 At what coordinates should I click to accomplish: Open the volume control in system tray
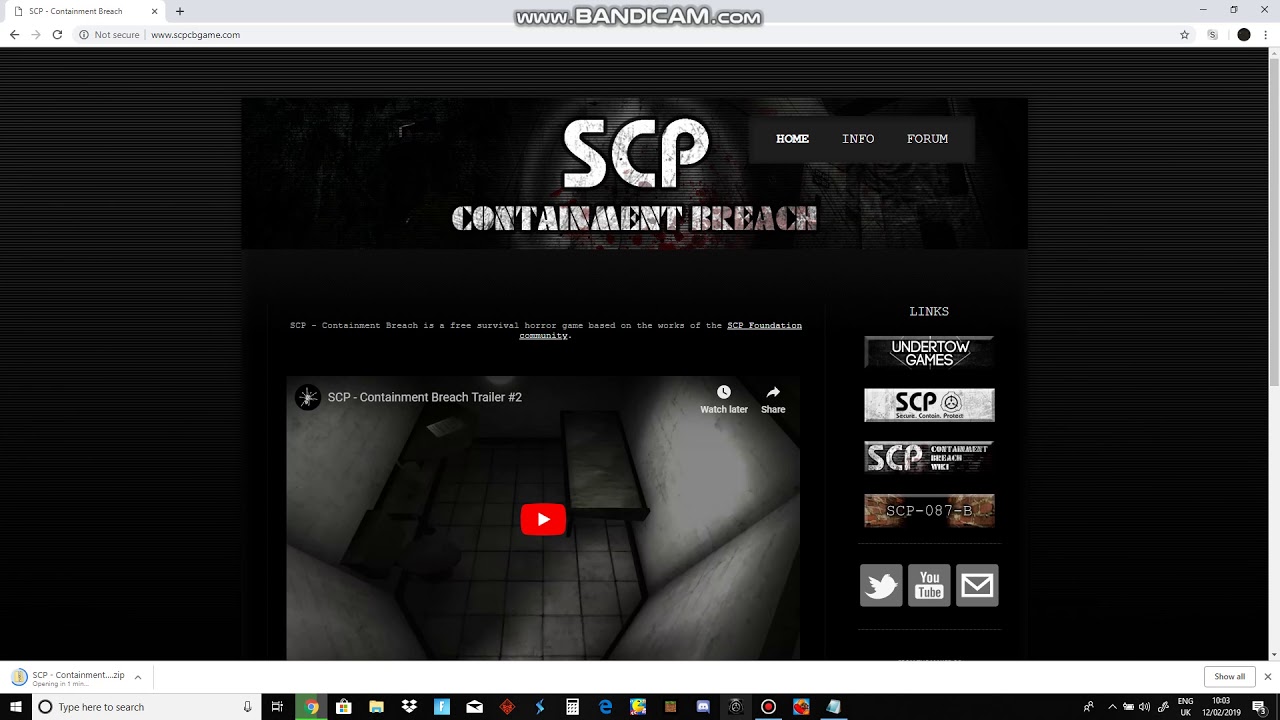tap(1144, 707)
